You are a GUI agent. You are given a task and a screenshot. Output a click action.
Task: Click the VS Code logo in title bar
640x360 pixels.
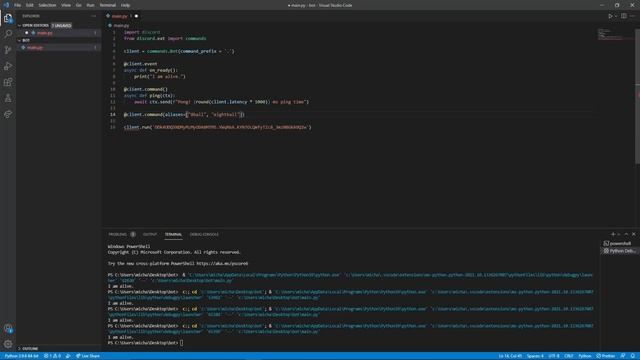[x=6, y=5]
